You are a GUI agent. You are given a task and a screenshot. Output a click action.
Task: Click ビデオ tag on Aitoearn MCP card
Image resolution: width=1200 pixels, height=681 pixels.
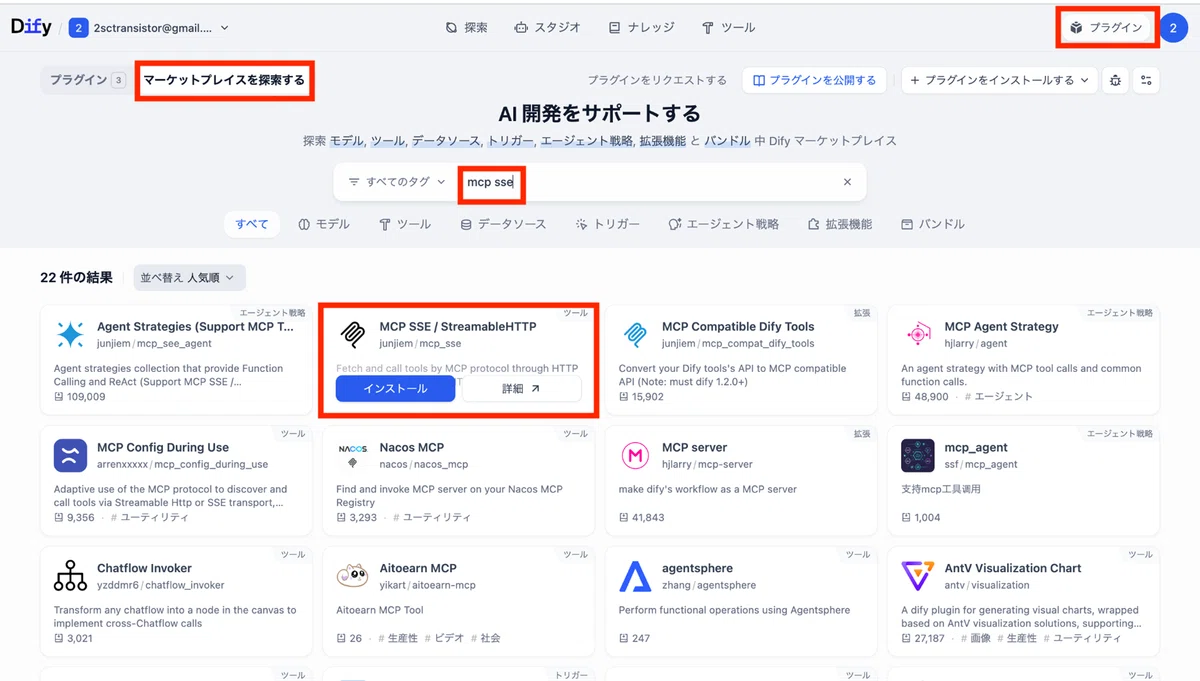(x=446, y=638)
